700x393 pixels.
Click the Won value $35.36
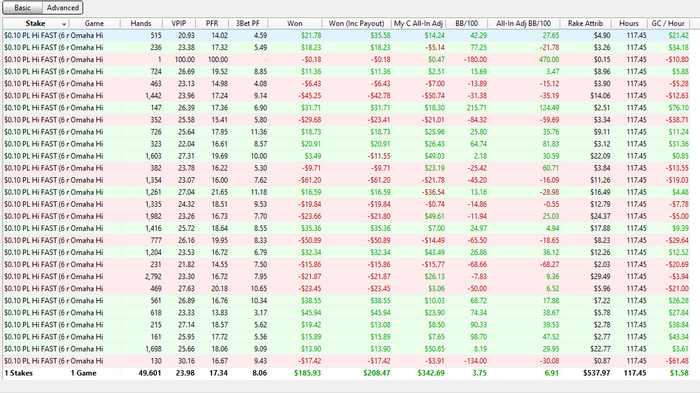(x=311, y=228)
